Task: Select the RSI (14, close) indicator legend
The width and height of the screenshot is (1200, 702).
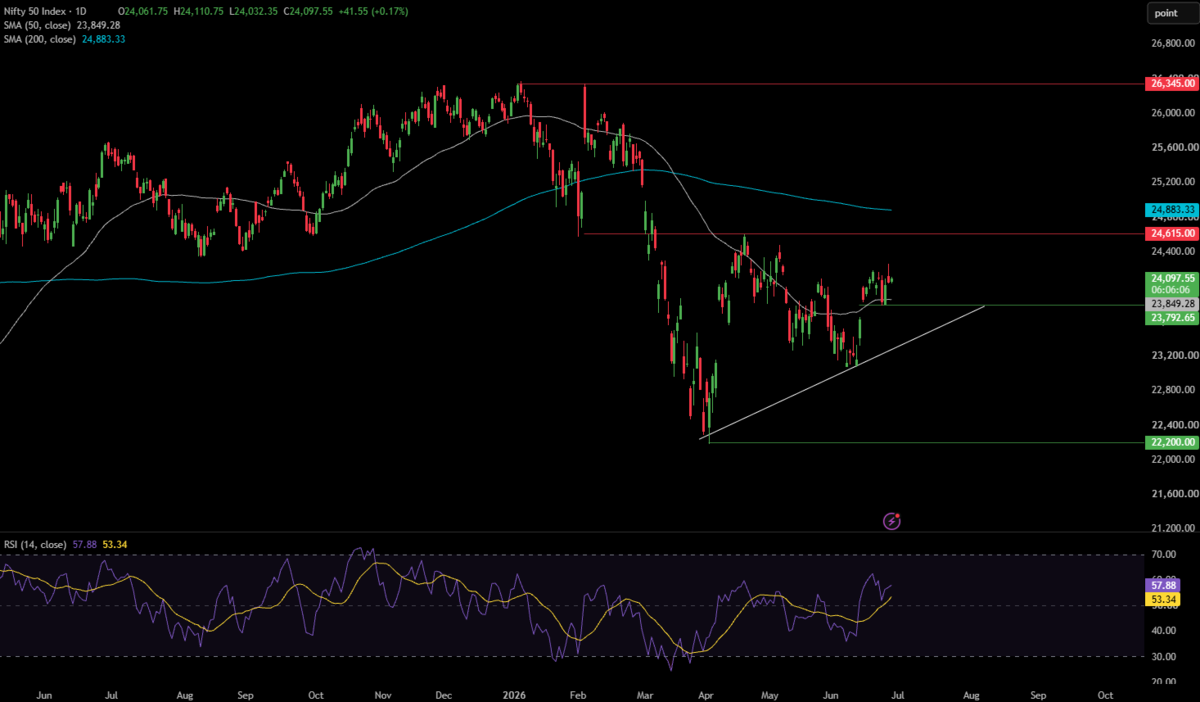Action: coord(66,545)
